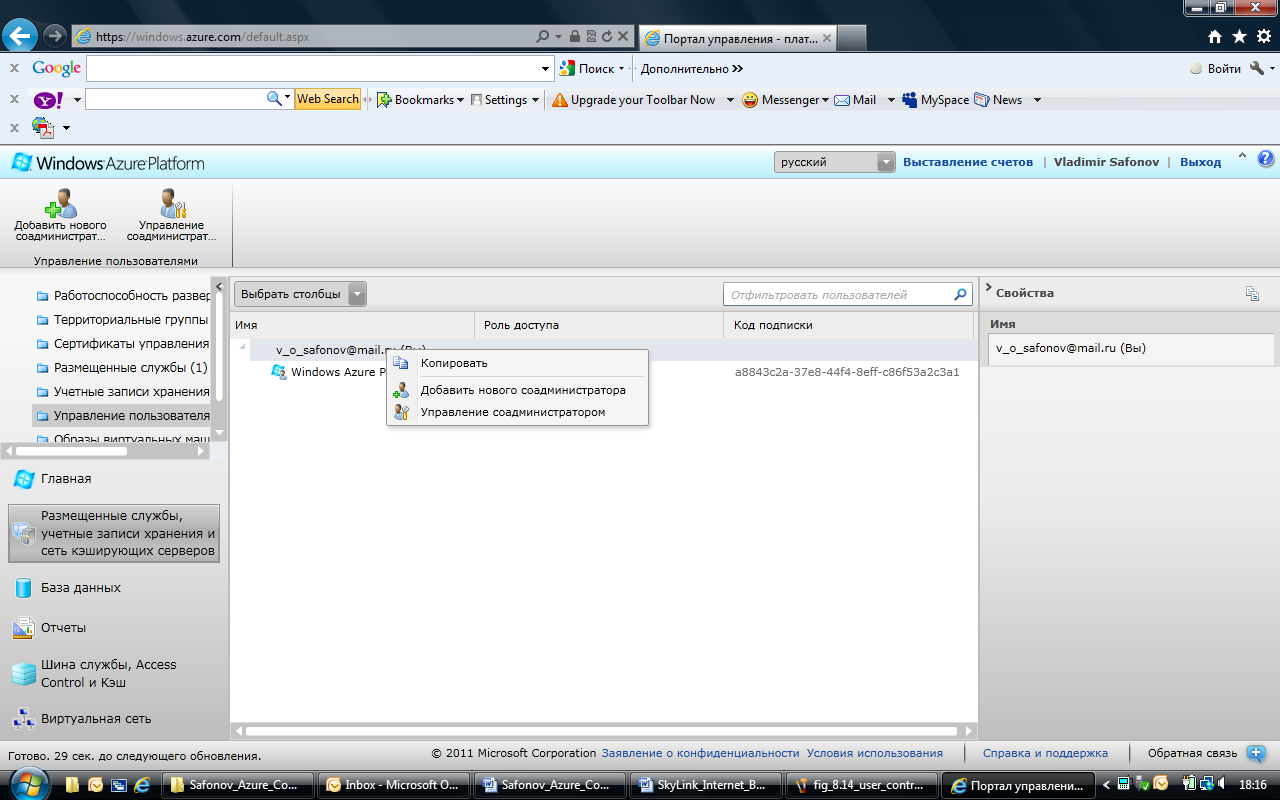This screenshot has height=800, width=1280.
Task: Collapse the Свойства panel arrow
Action: tap(988, 289)
